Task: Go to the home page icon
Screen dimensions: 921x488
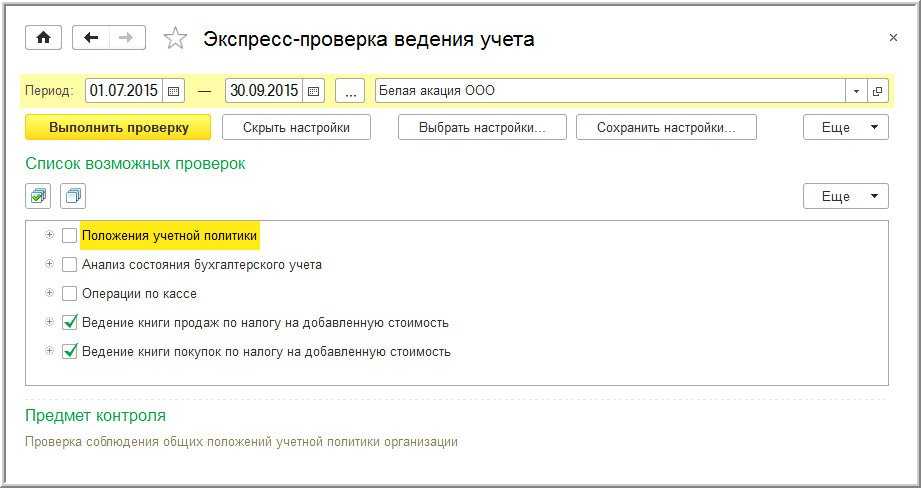Action: (x=43, y=38)
